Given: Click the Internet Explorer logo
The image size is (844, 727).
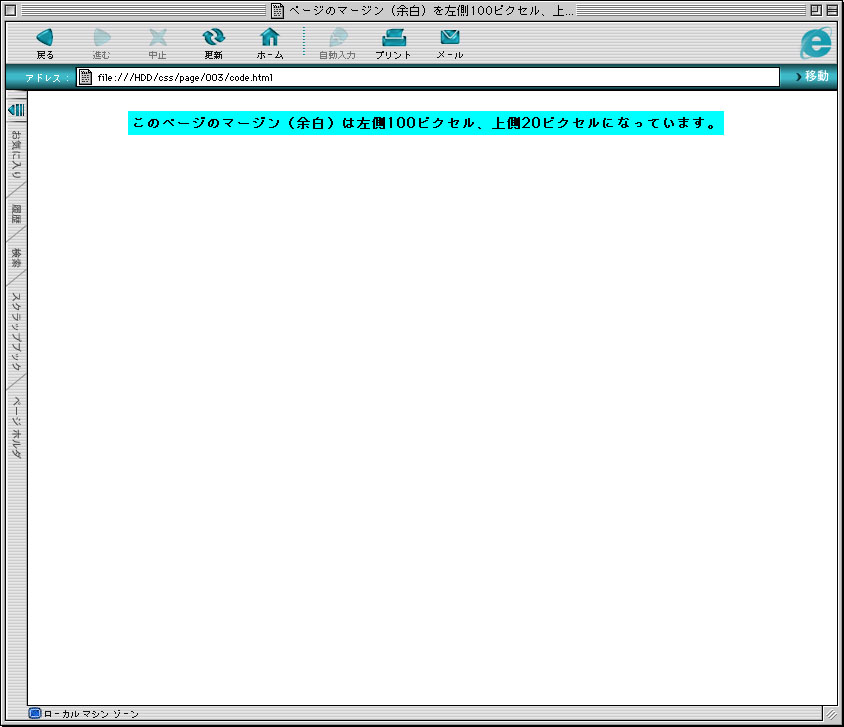Looking at the screenshot, I should click(x=815, y=43).
